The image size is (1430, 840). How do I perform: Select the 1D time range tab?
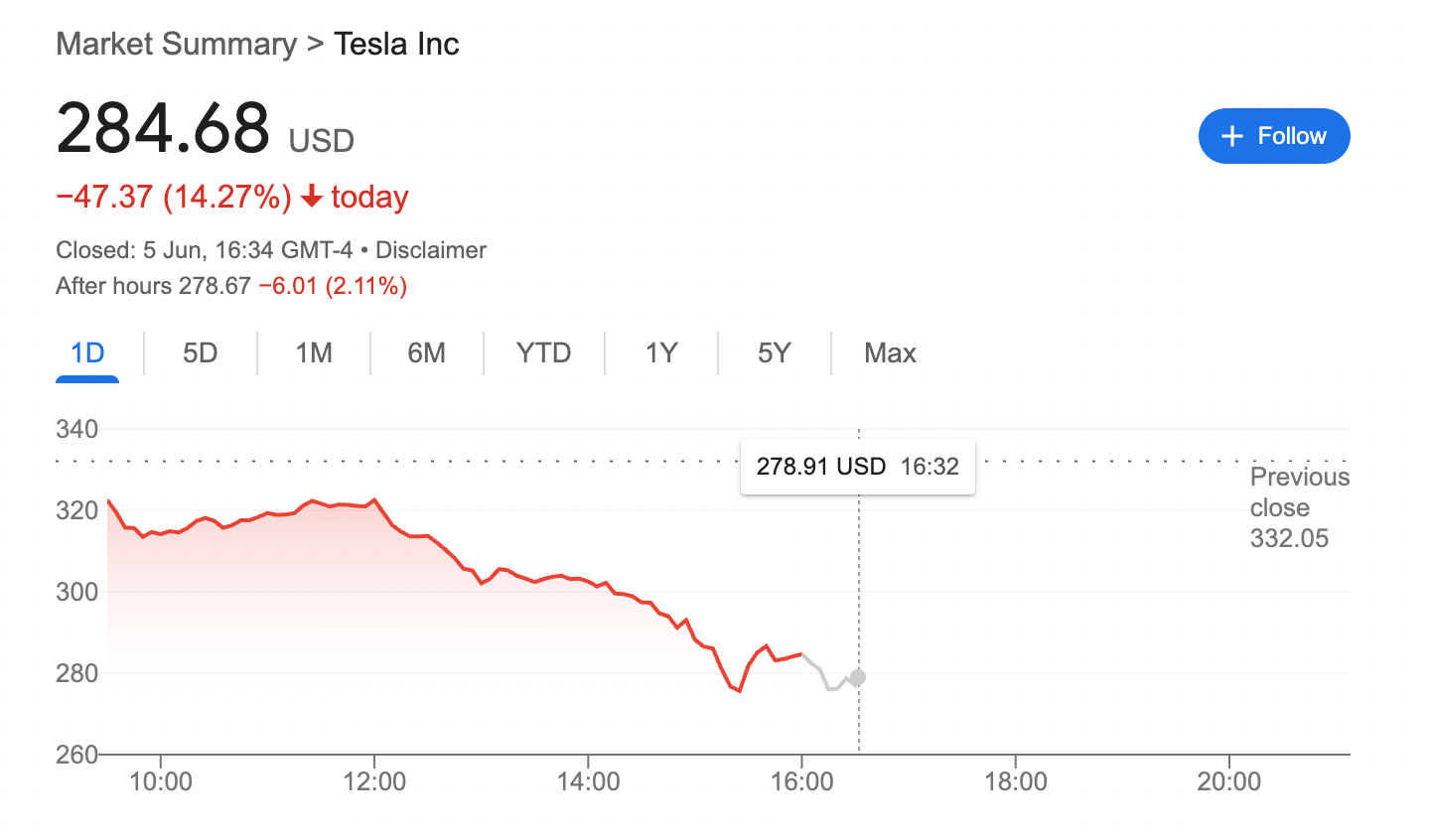point(87,353)
